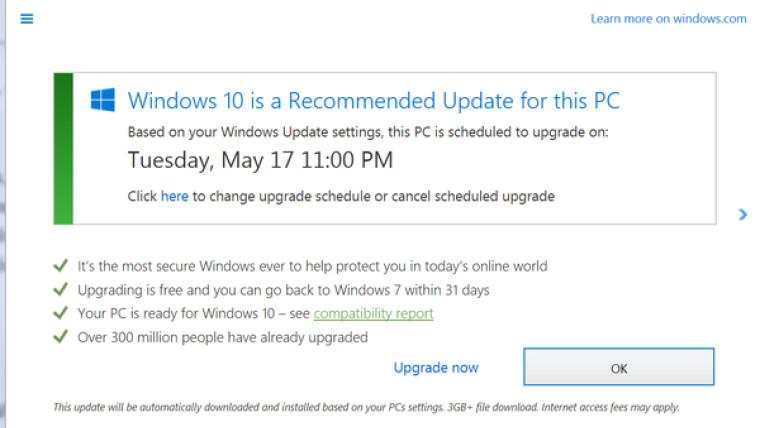Click 'Over 300 million people have already upgraded' text

222,337
